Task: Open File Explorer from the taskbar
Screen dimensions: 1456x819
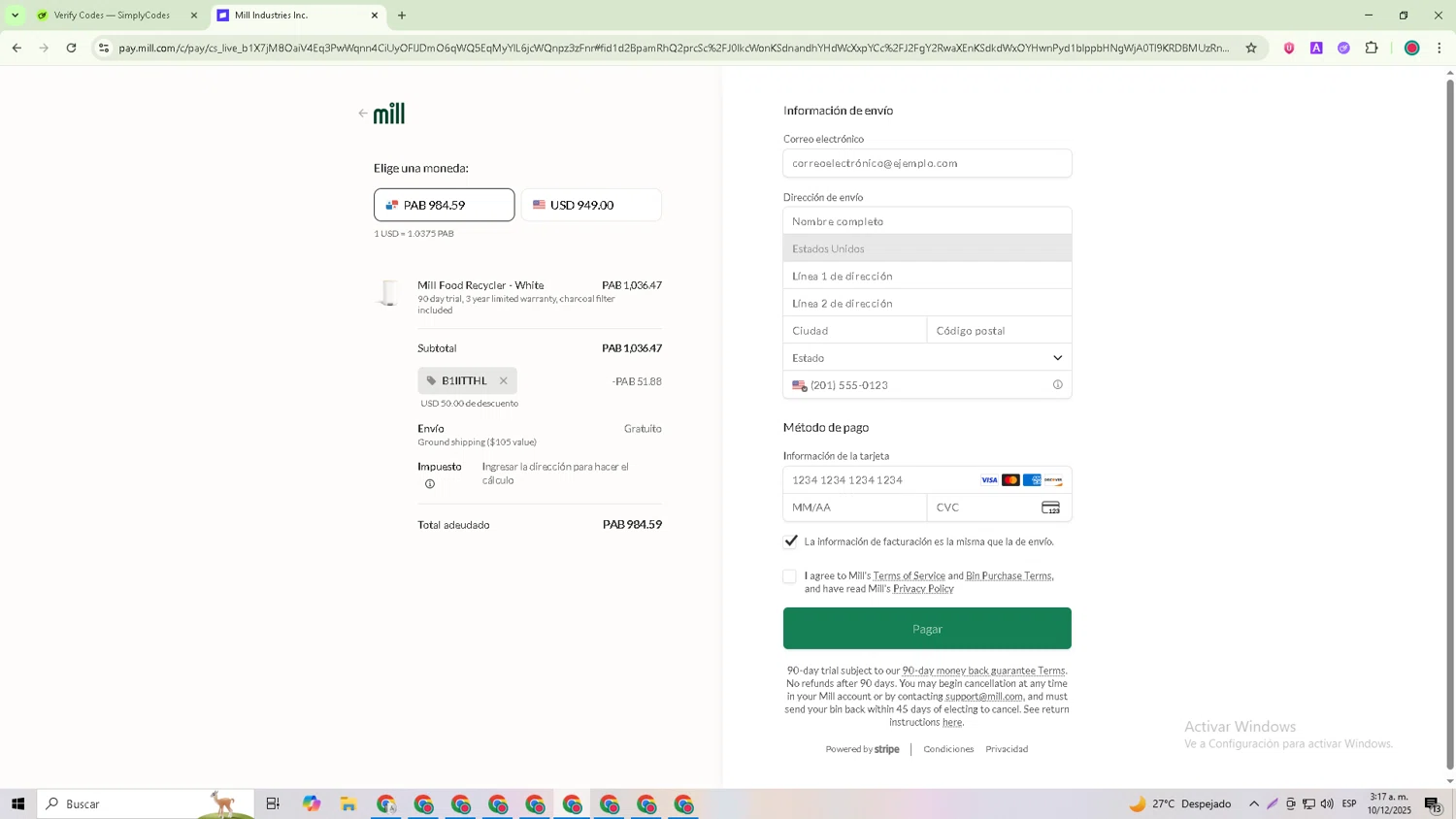Action: (348, 803)
